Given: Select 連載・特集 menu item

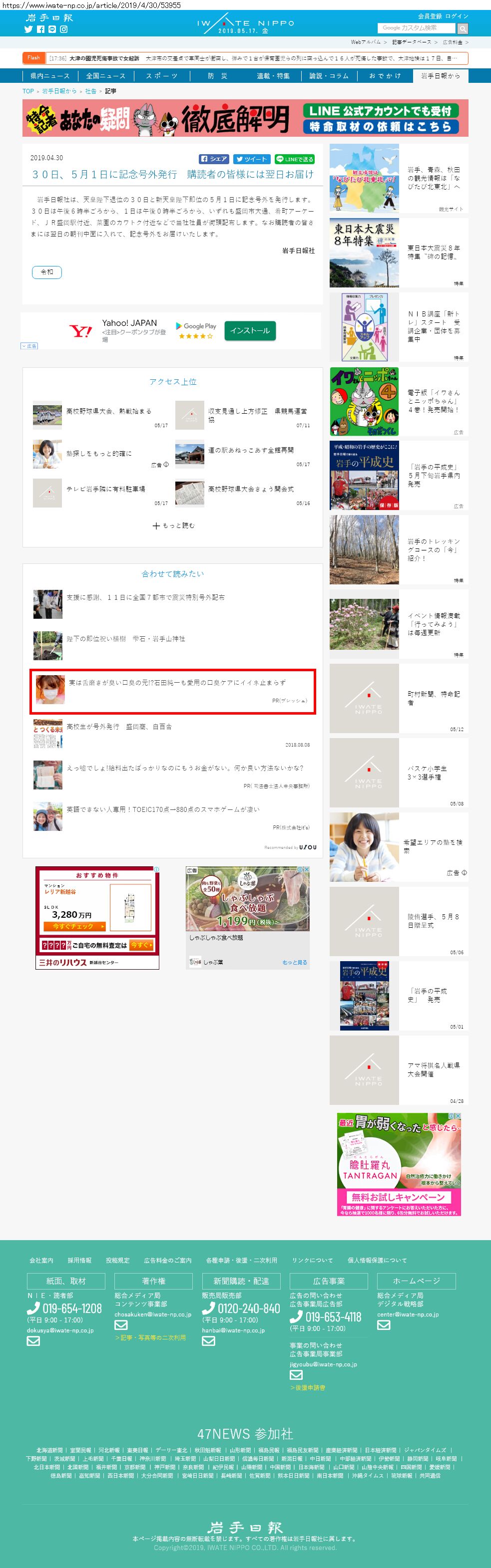Looking at the screenshot, I should pos(274,76).
